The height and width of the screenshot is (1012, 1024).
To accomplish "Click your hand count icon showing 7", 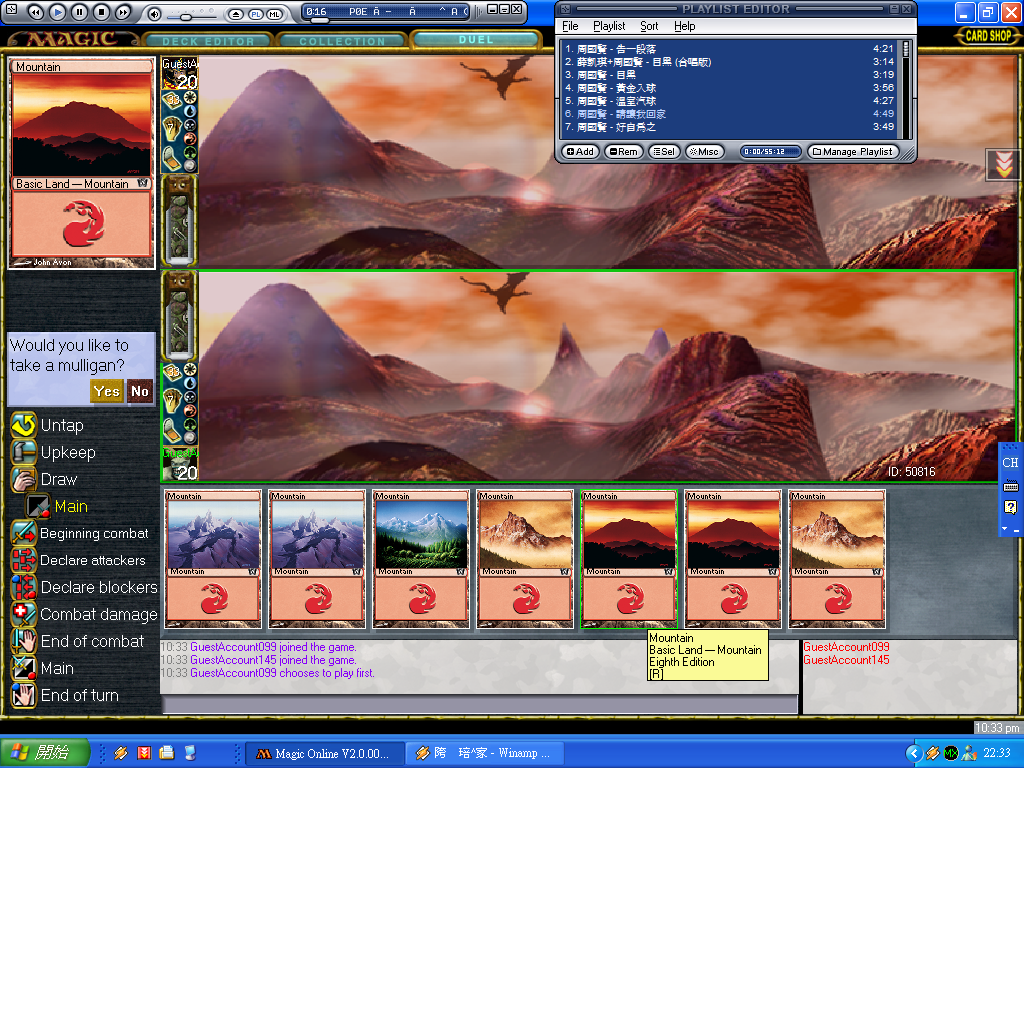I will [172, 400].
